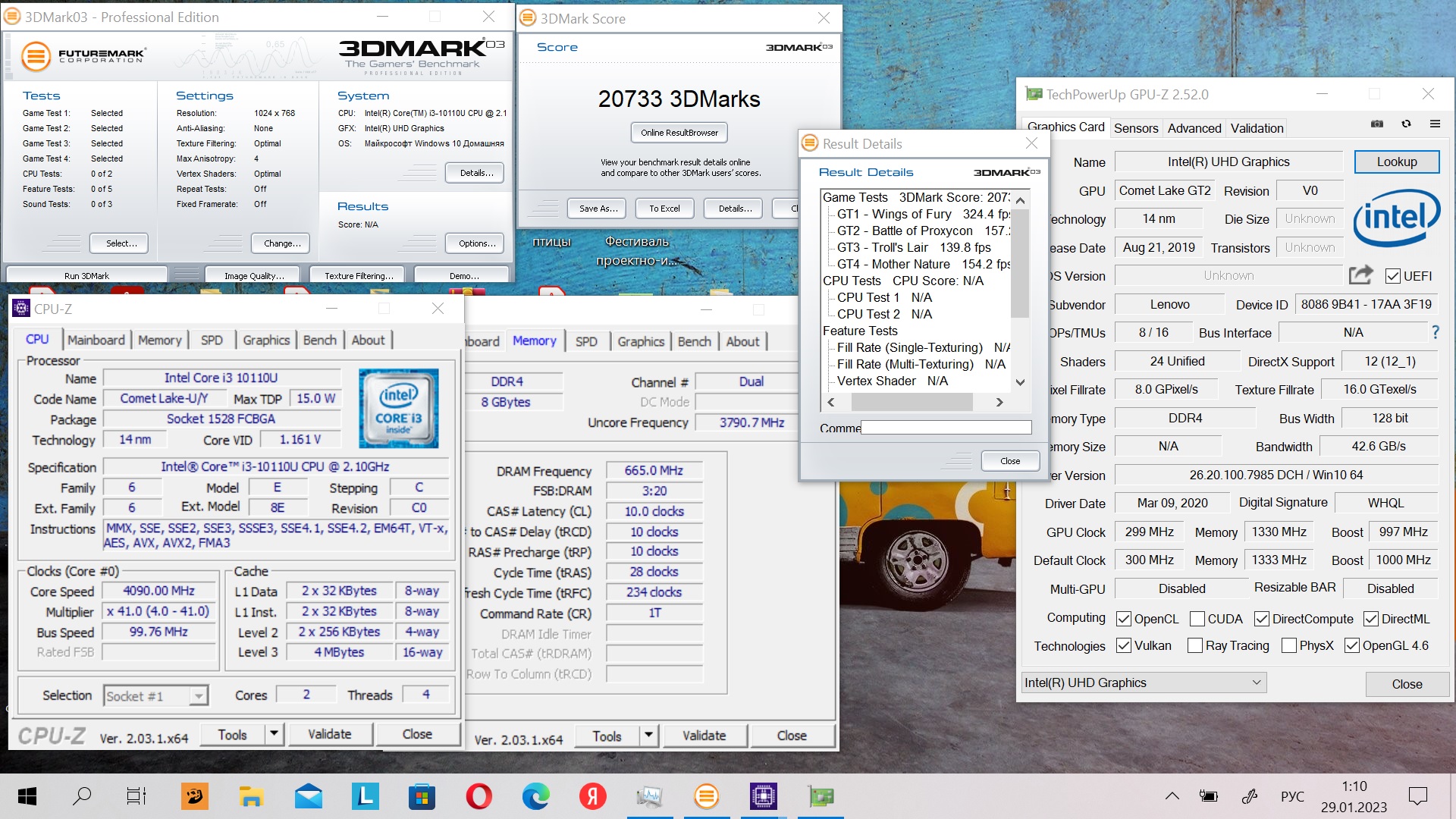Click Bus Interface question mark

(1435, 332)
